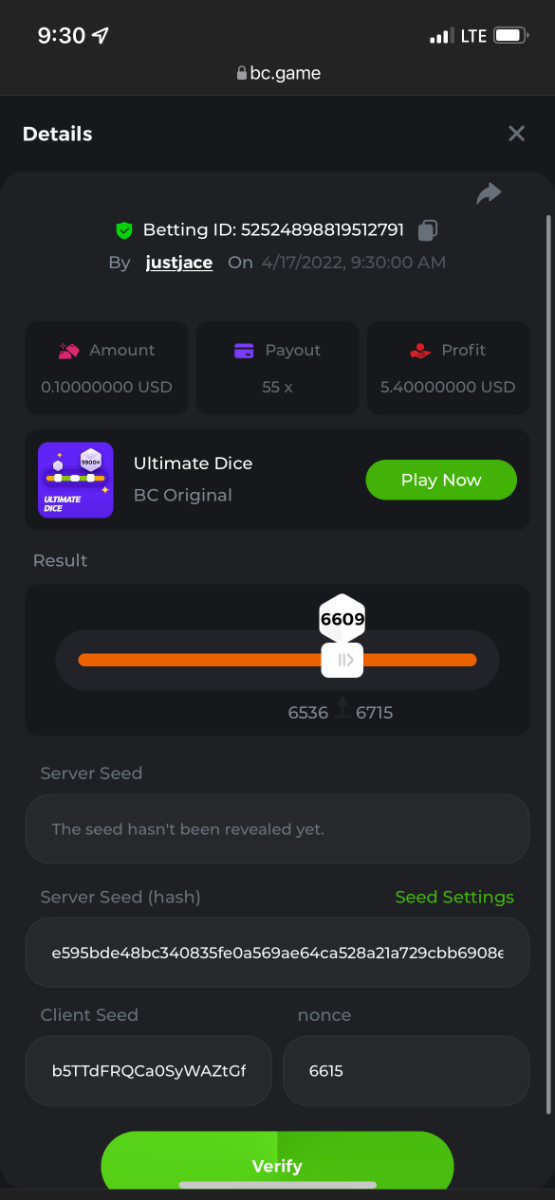The image size is (555, 1200).
Task: Click the Ultimate Dice game thumbnail
Action: point(76,480)
